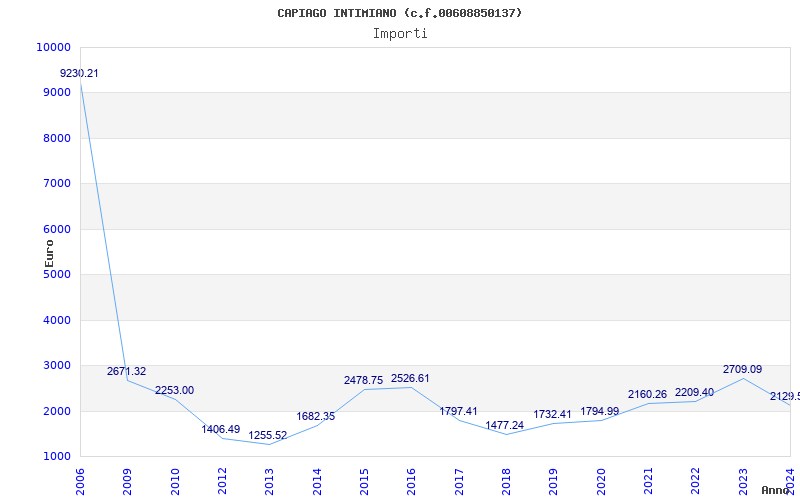Select data label 1732.41
Screen dimensions: 800x500
point(553,415)
